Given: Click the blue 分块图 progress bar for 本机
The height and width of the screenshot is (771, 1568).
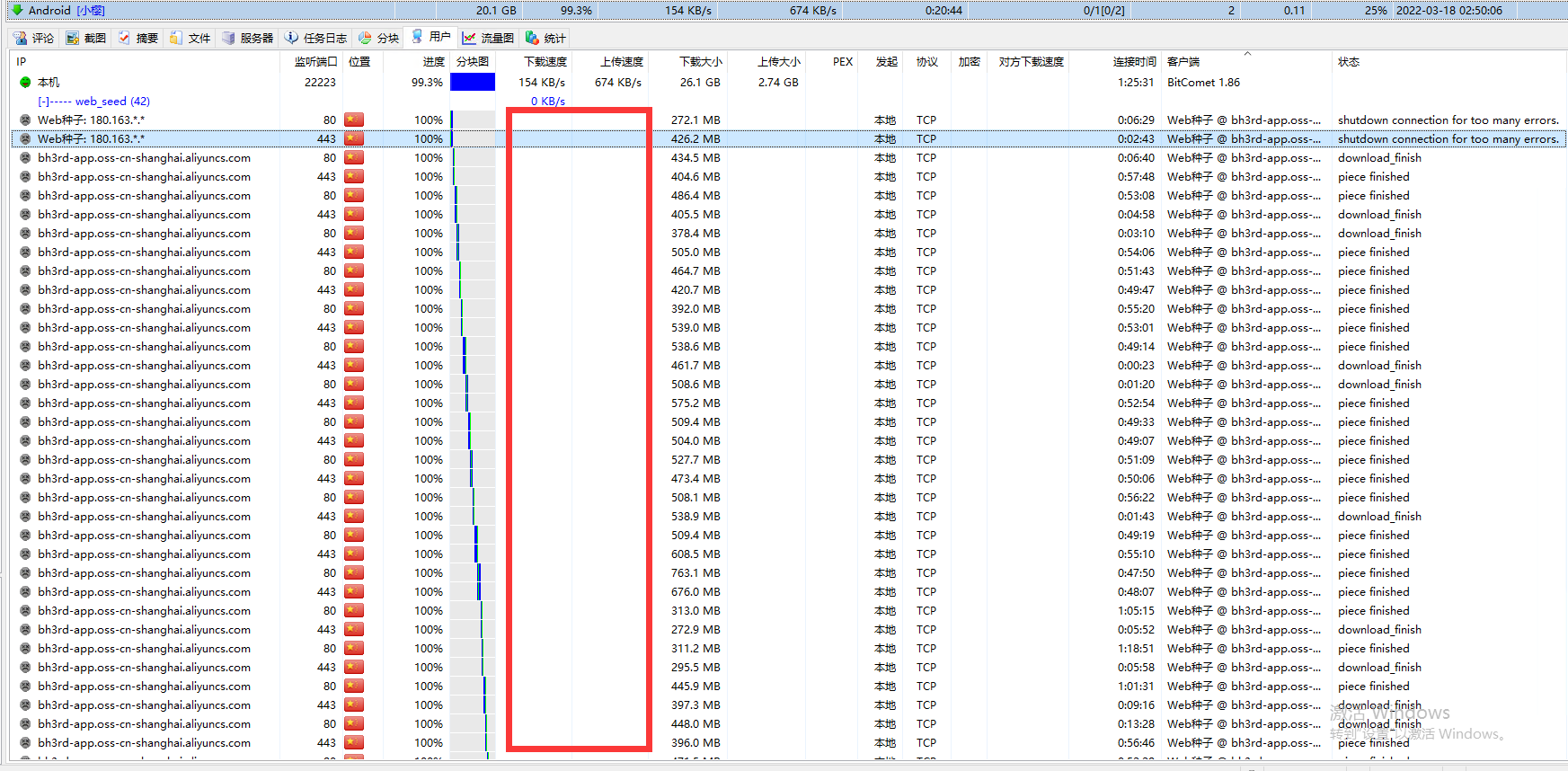Looking at the screenshot, I should coord(473,82).
